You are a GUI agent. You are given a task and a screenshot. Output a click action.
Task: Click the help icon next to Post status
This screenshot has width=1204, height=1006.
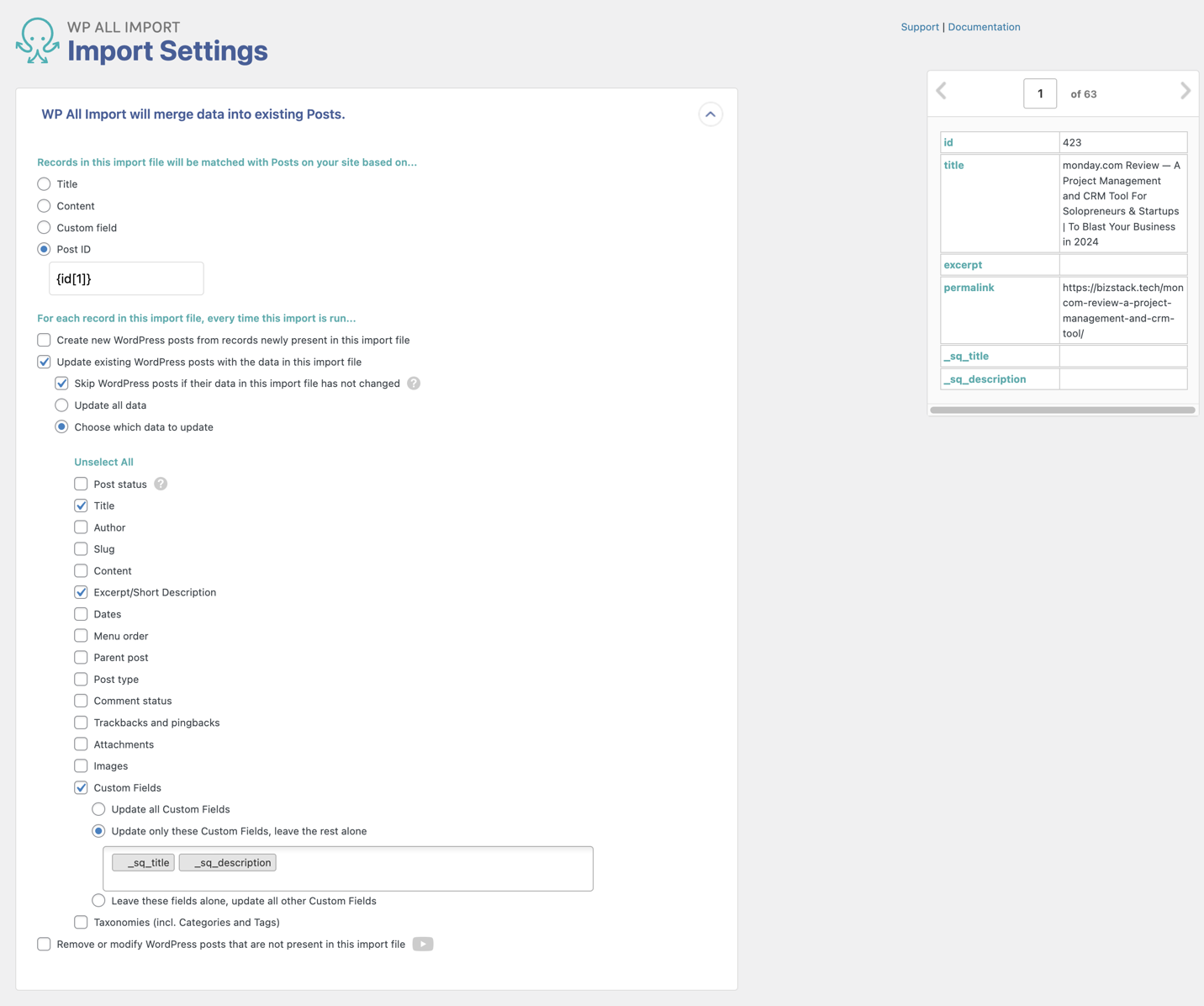(161, 484)
